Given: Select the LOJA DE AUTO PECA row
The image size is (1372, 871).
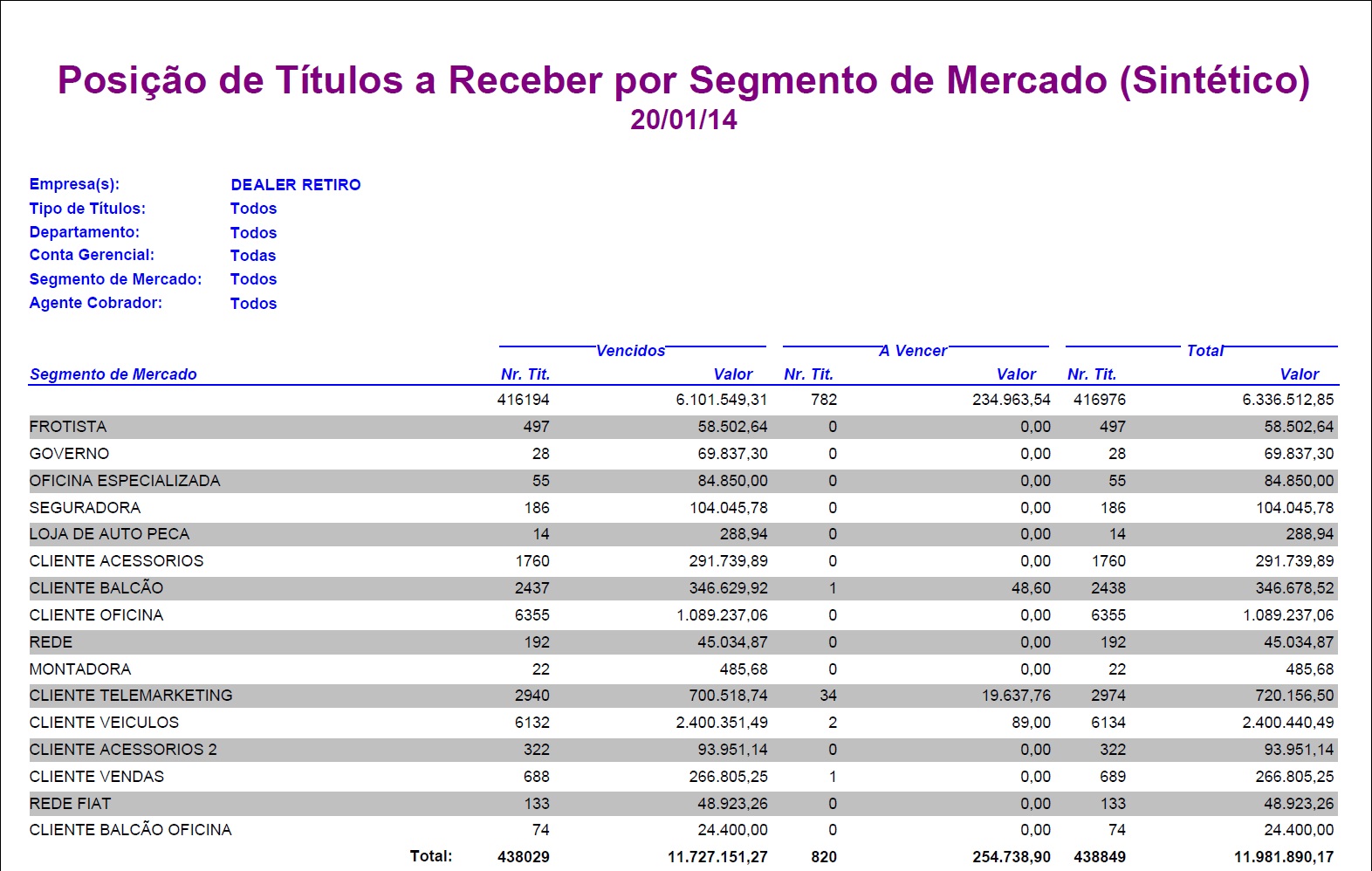Looking at the screenshot, I should click(x=683, y=534).
